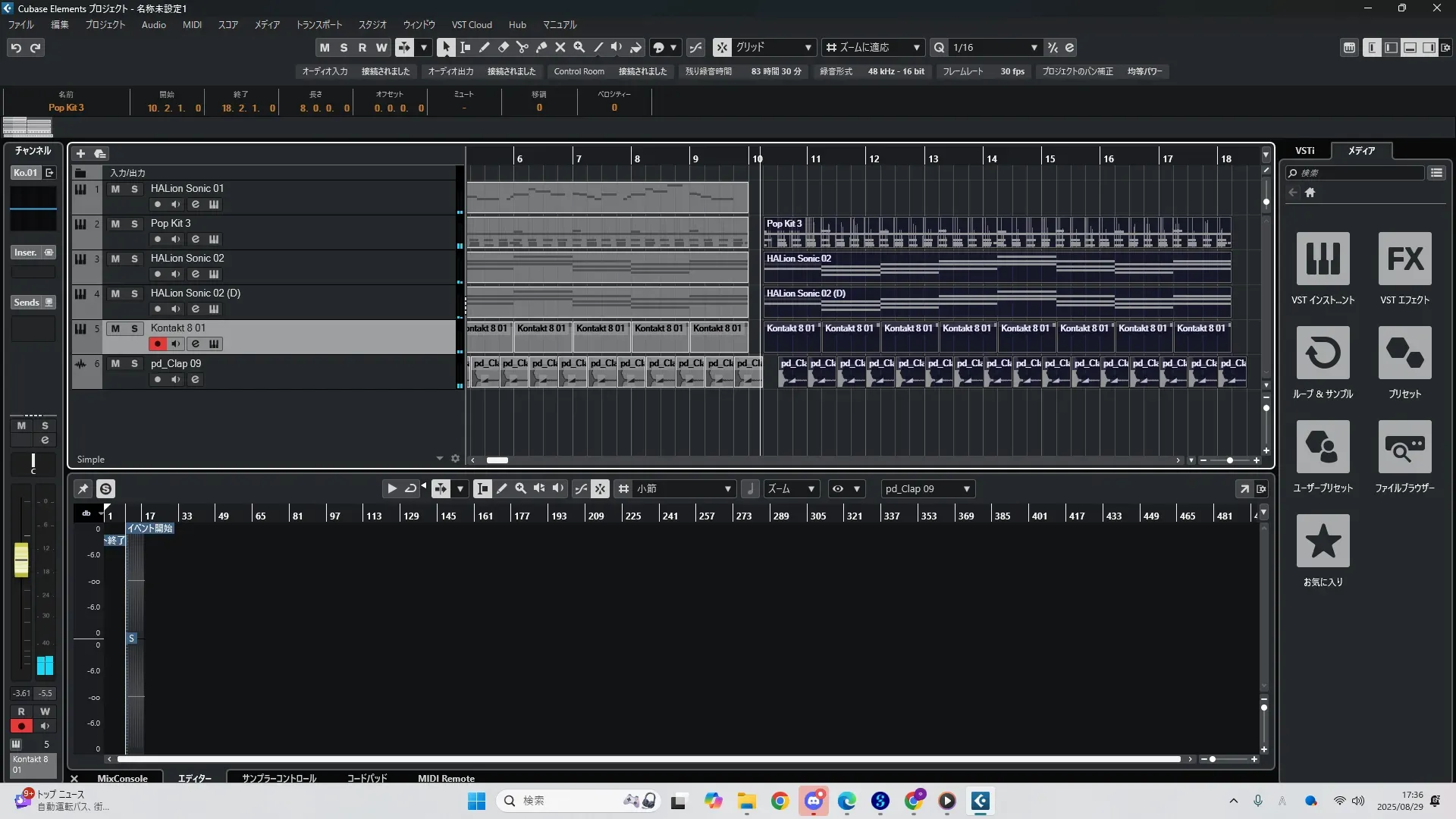
Task: Open VST Instruments media tile
Action: click(1323, 259)
